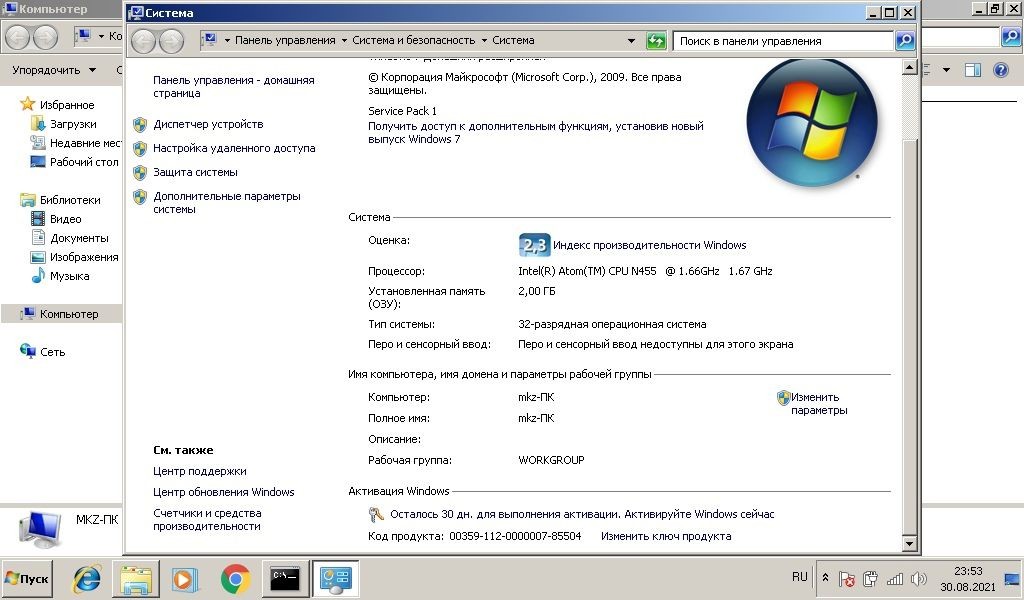
Task: Open Счетчики и средства производительности link
Action: pyautogui.click(x=207, y=520)
